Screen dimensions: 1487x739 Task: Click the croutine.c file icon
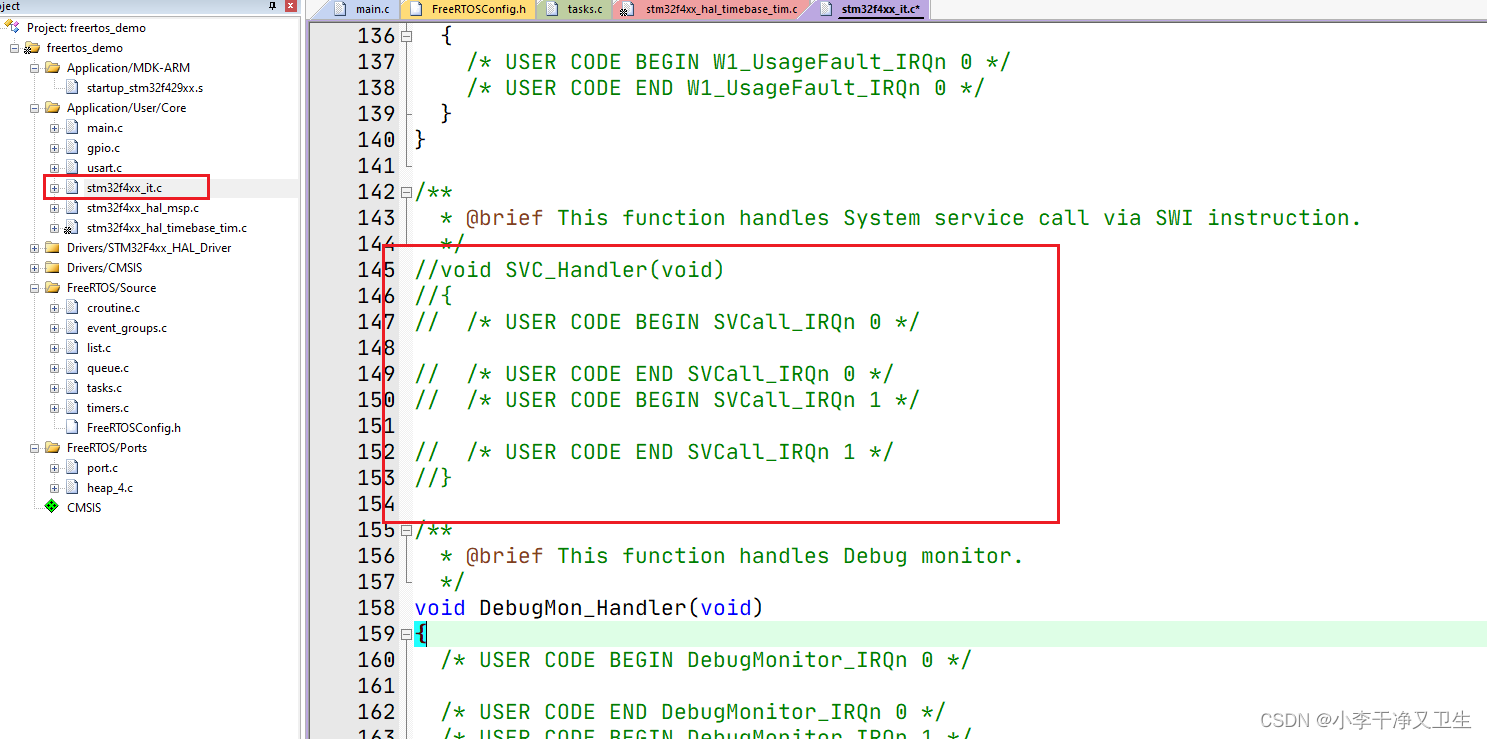(72, 307)
